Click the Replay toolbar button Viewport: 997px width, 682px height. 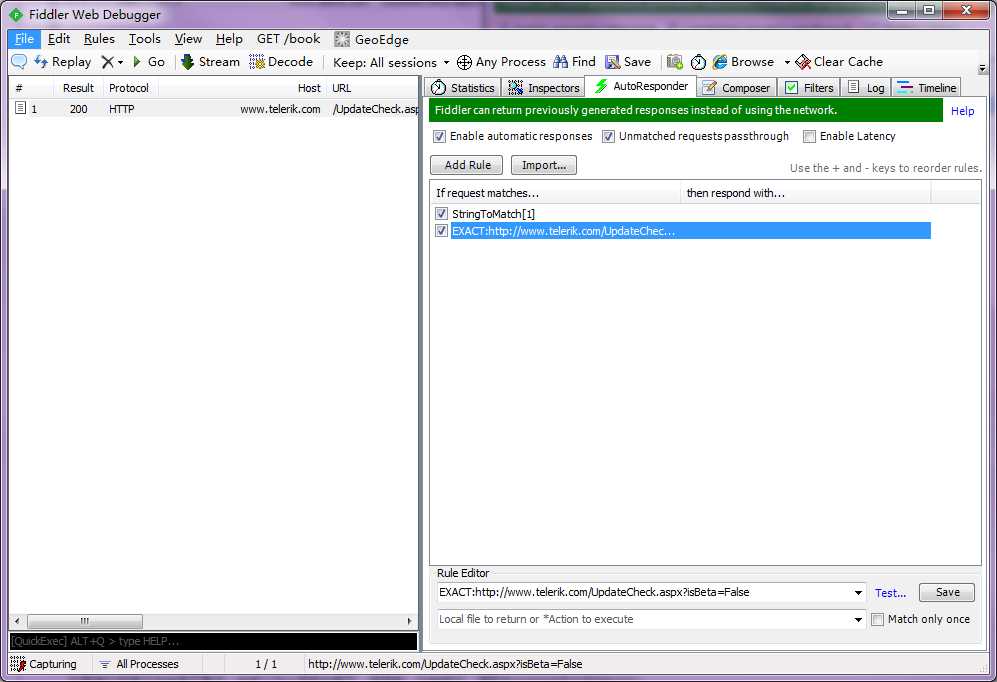point(63,62)
